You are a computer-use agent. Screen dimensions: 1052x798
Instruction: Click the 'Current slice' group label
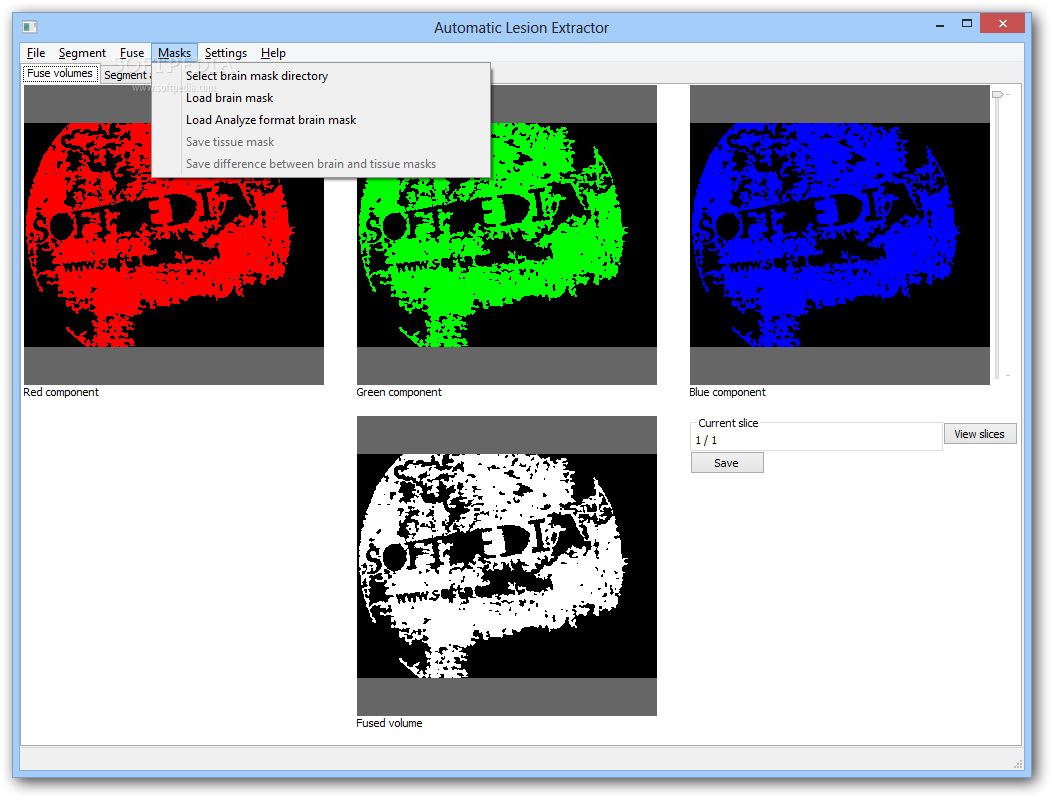pos(728,423)
